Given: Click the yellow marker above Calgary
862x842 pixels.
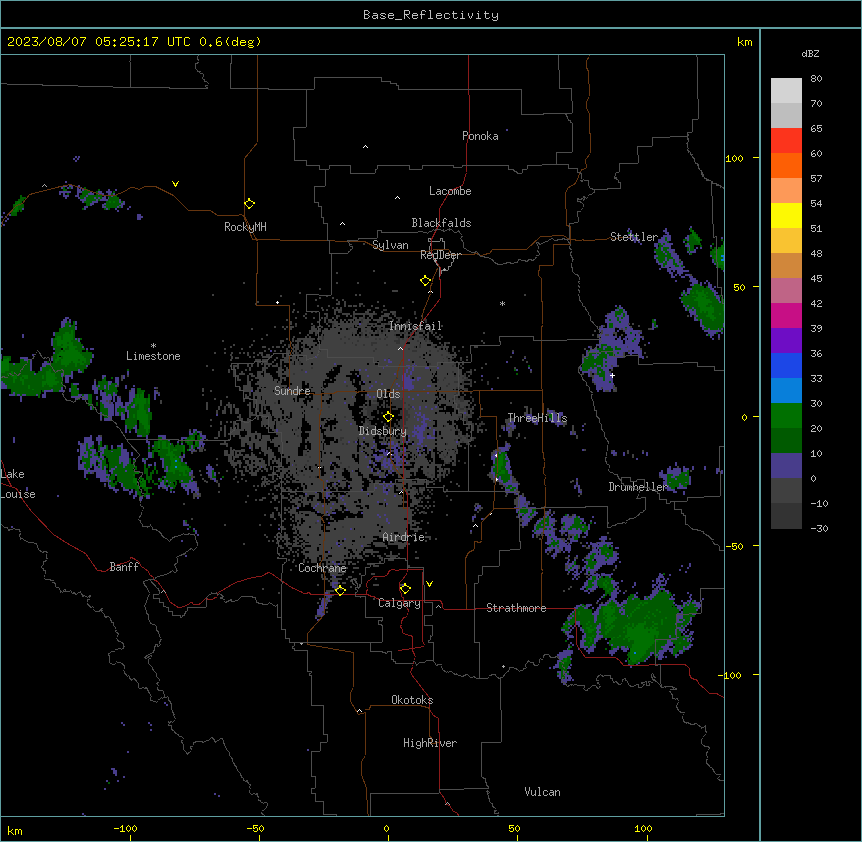Looking at the screenshot, I should coord(405,589).
